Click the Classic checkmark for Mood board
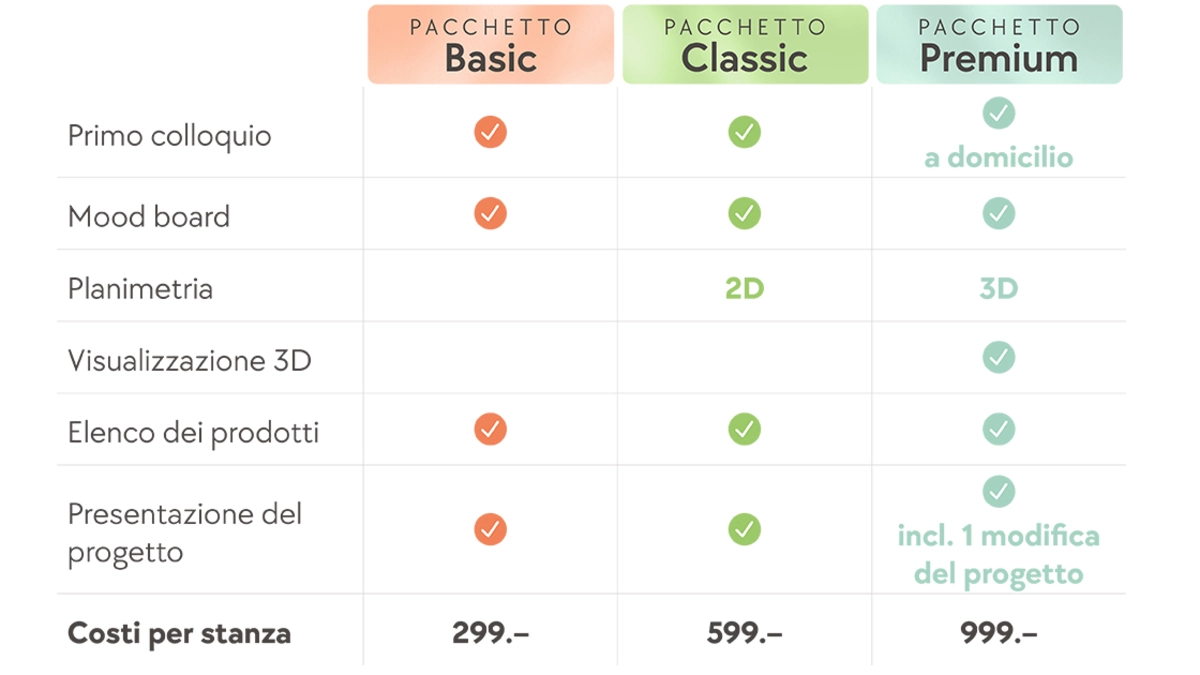The image size is (1200, 675). [x=744, y=213]
